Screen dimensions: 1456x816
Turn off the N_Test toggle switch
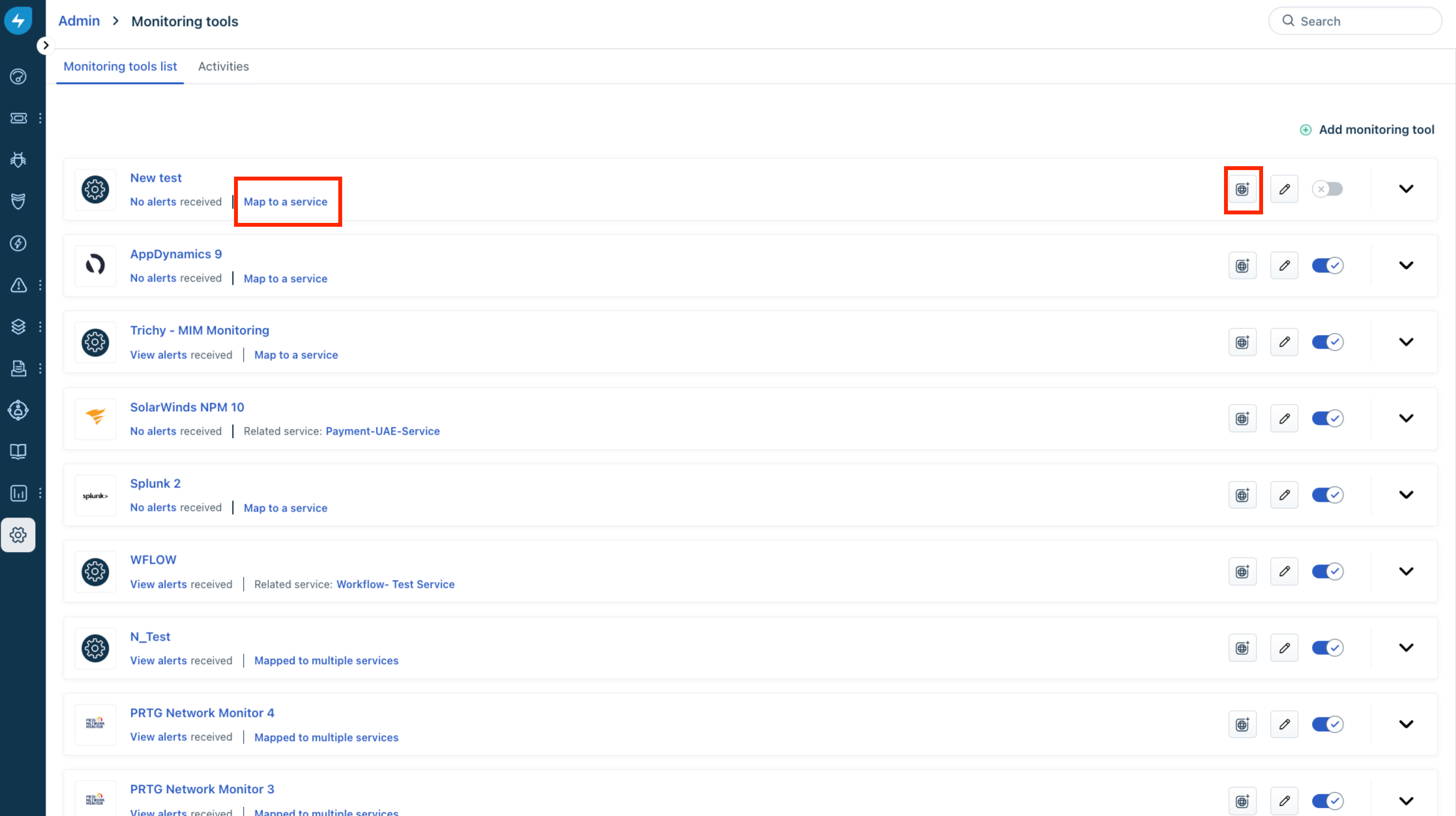1327,648
